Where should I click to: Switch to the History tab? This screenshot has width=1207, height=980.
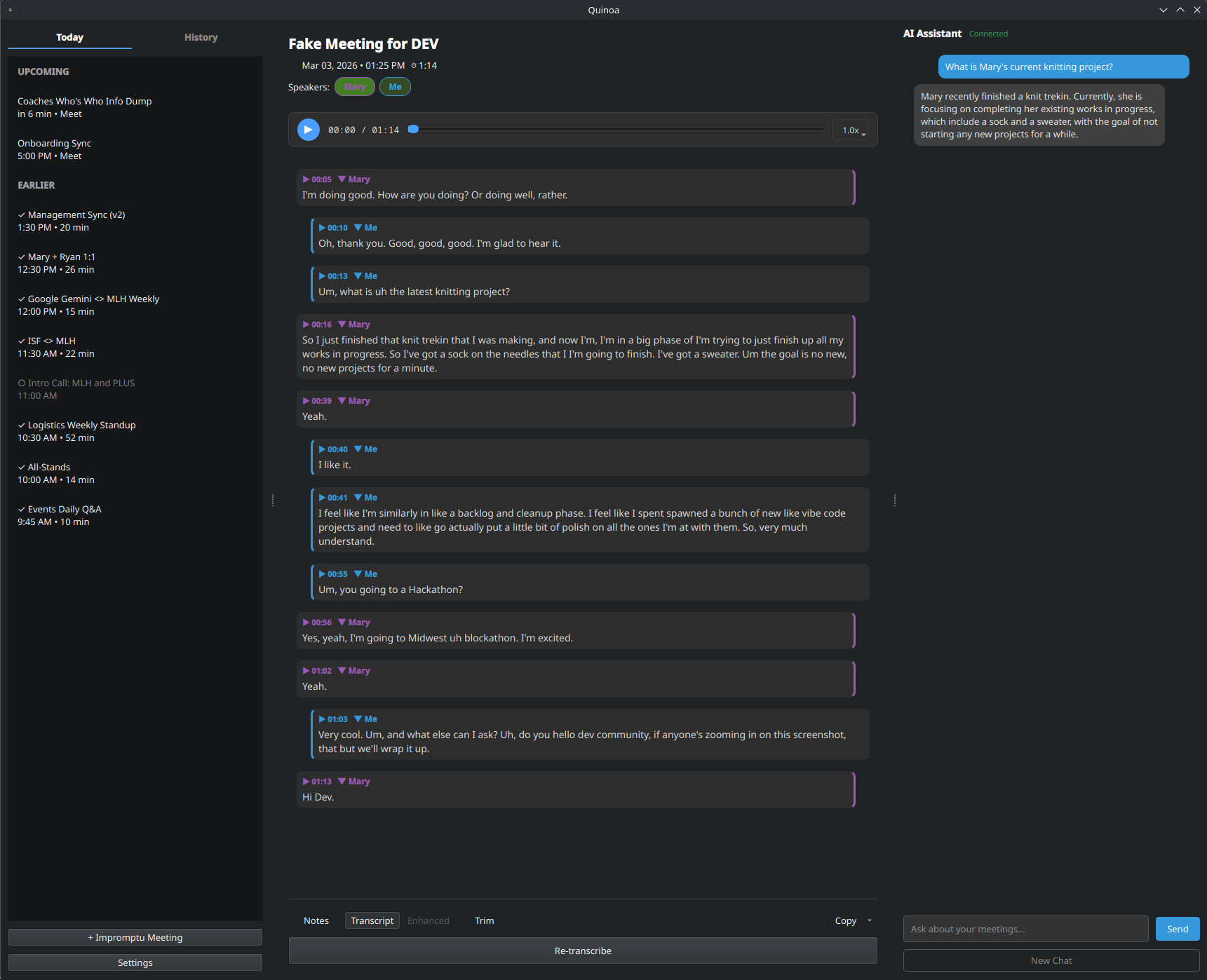pos(201,37)
